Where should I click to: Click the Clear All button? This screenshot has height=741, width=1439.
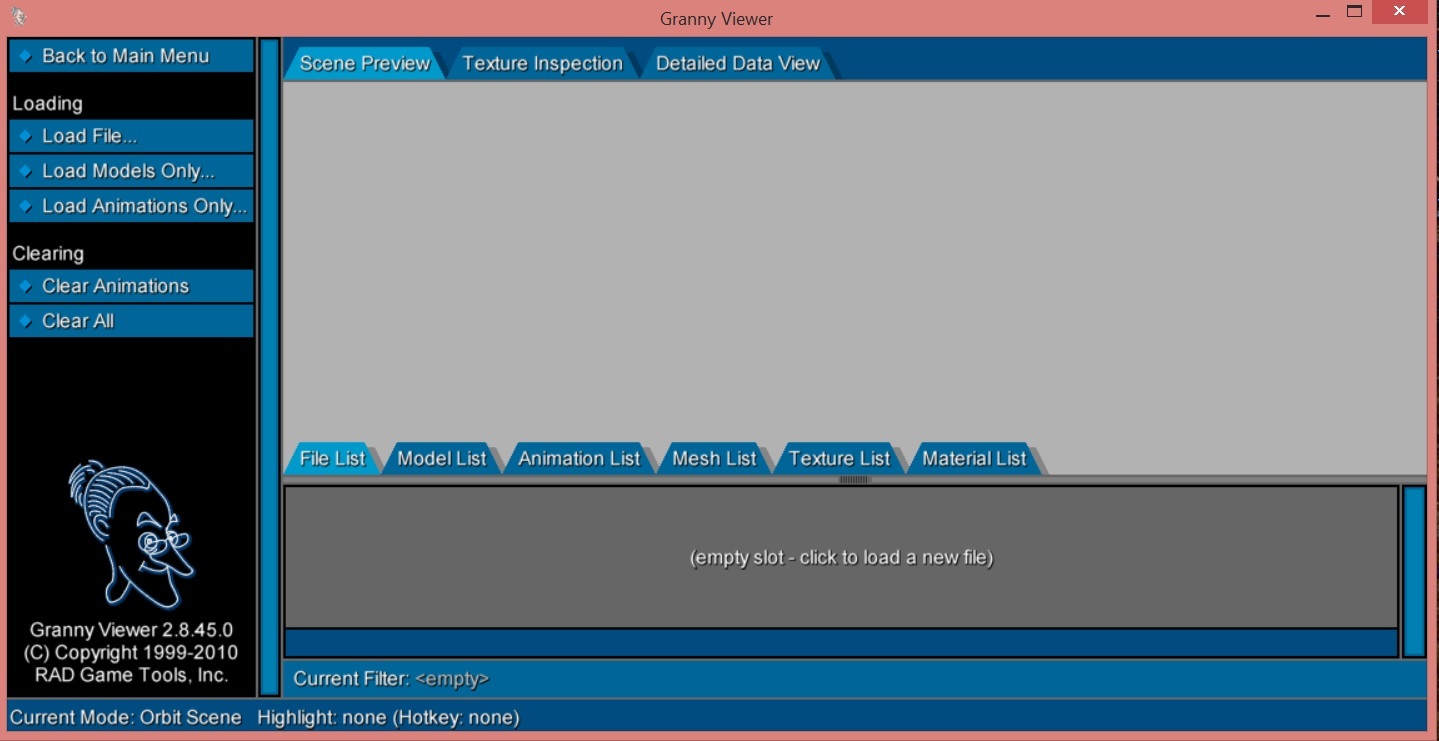[x=131, y=321]
